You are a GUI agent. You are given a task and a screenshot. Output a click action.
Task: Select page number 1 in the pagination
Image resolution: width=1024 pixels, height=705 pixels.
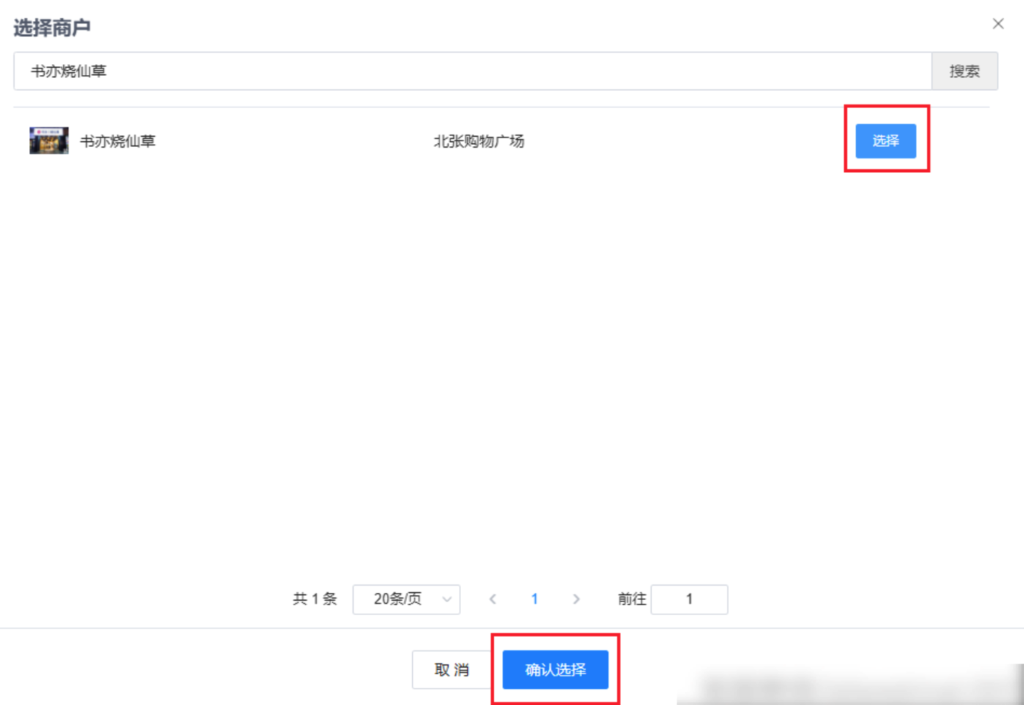pyautogui.click(x=534, y=599)
